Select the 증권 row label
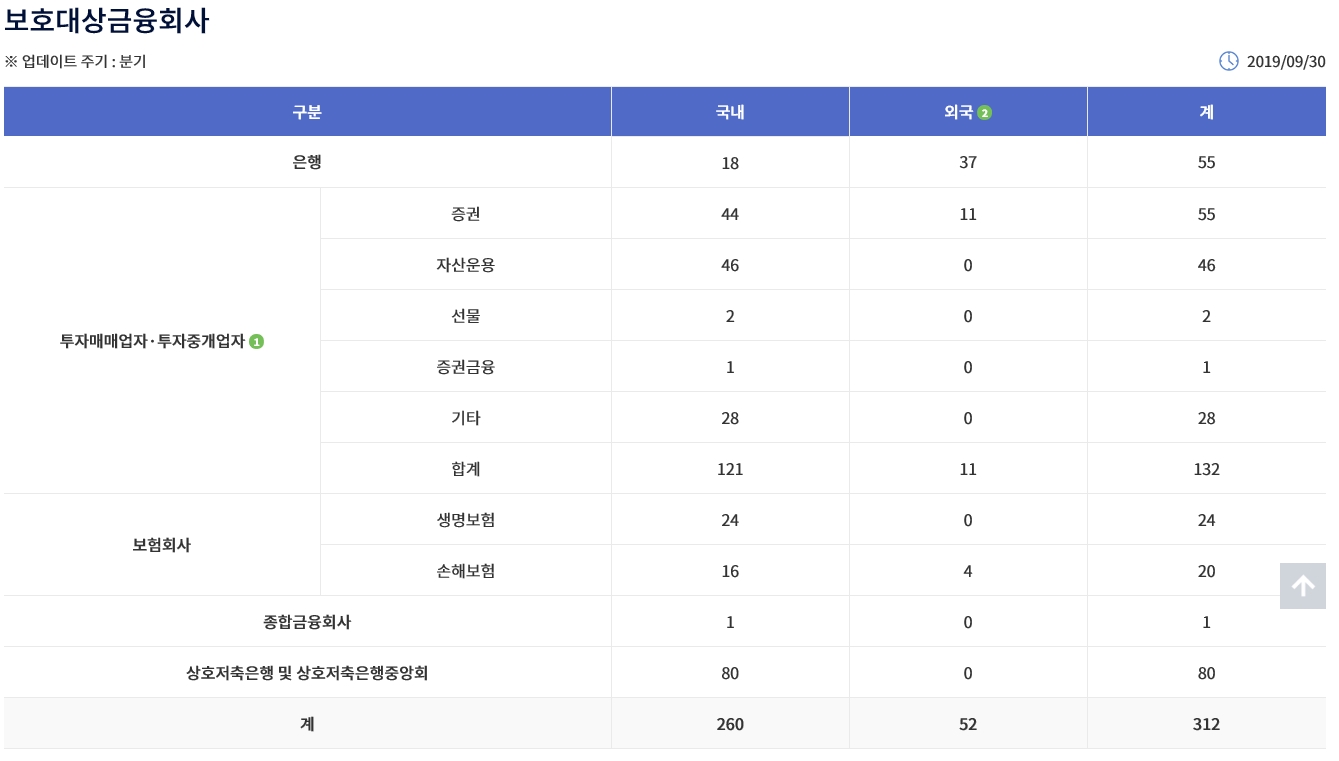 click(466, 214)
